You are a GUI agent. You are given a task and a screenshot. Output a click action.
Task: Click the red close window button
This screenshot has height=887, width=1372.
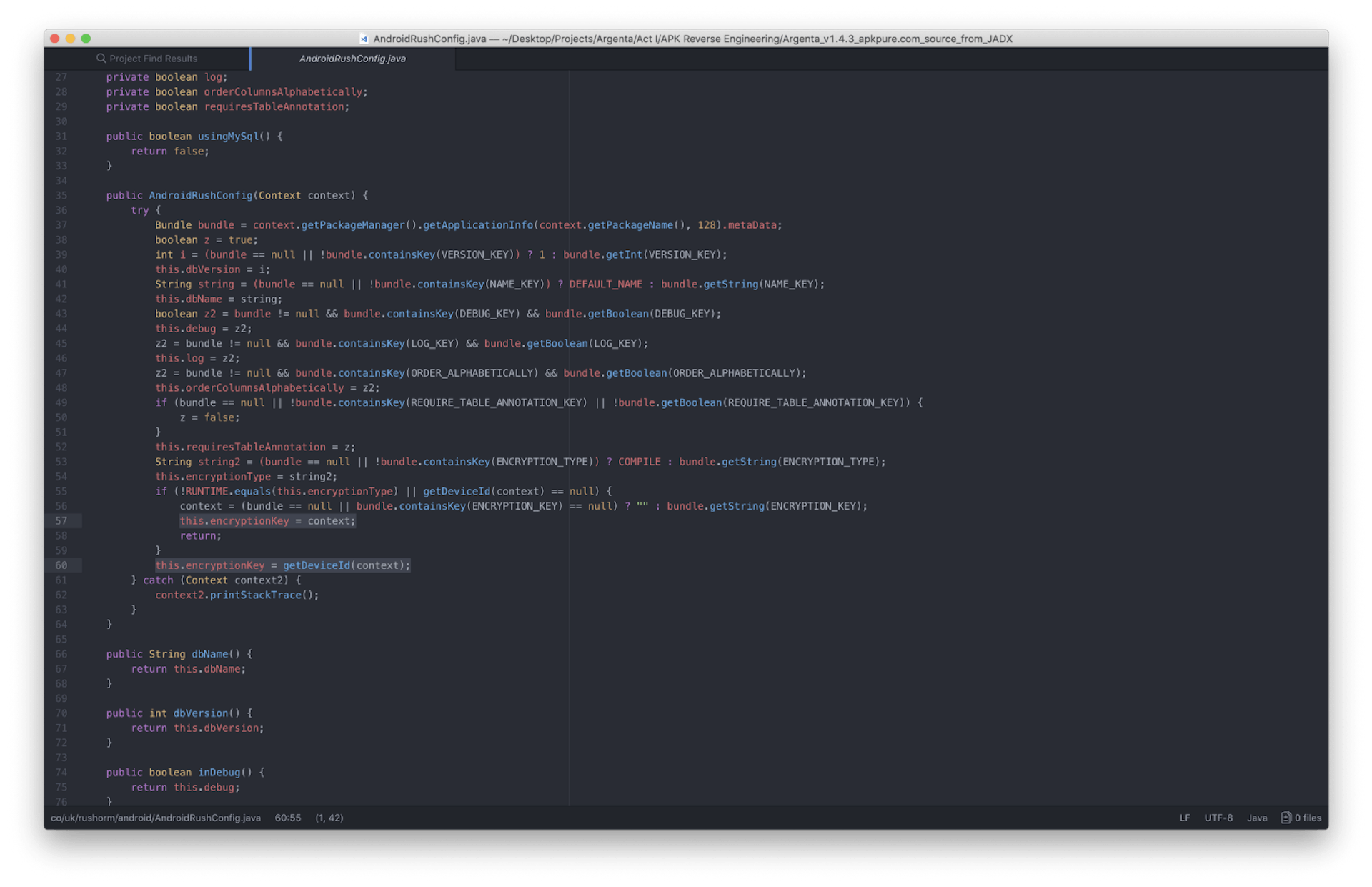pyautogui.click(x=55, y=39)
